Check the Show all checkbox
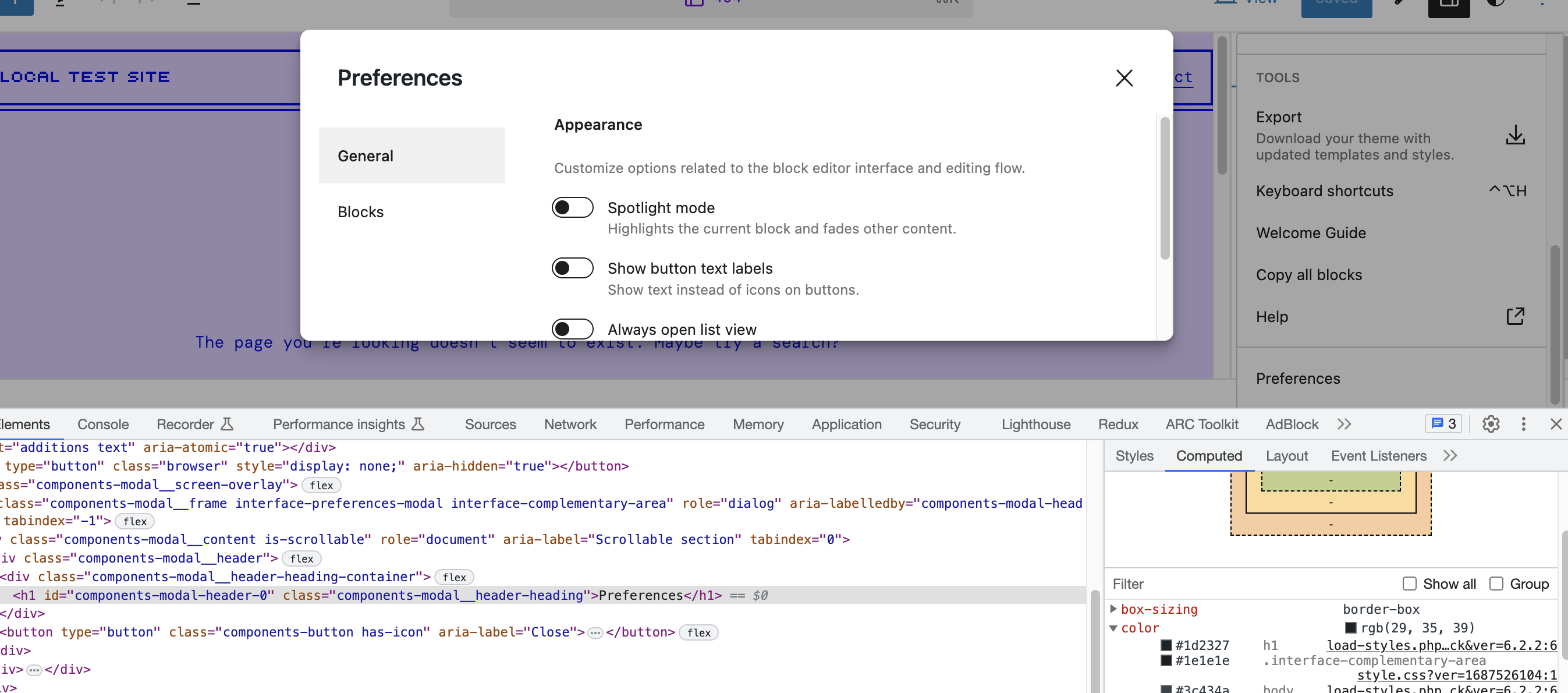Viewport: 1568px width, 693px height. coord(1409,584)
